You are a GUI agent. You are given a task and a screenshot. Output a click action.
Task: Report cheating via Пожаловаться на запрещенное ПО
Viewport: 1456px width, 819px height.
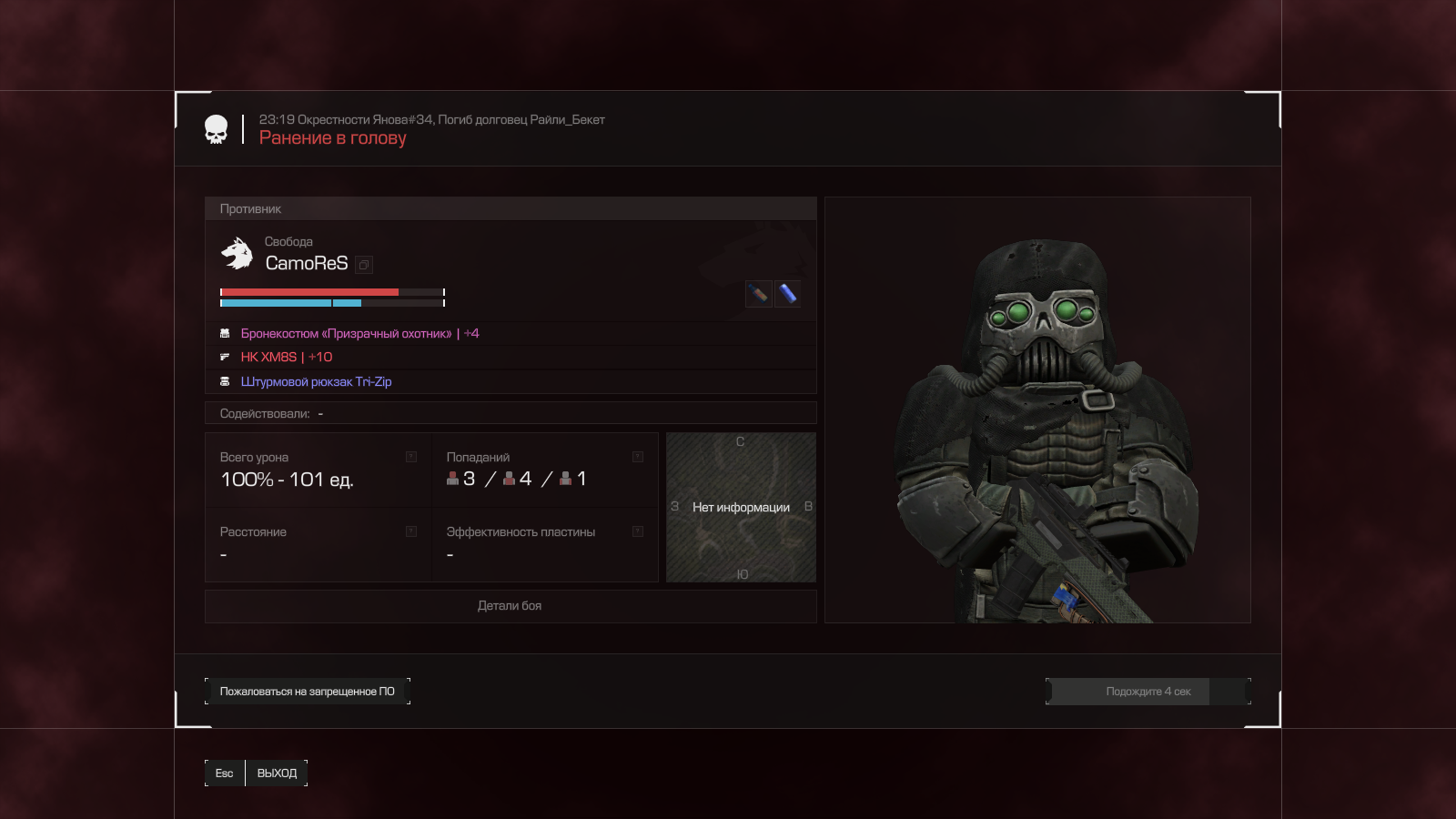[308, 692]
